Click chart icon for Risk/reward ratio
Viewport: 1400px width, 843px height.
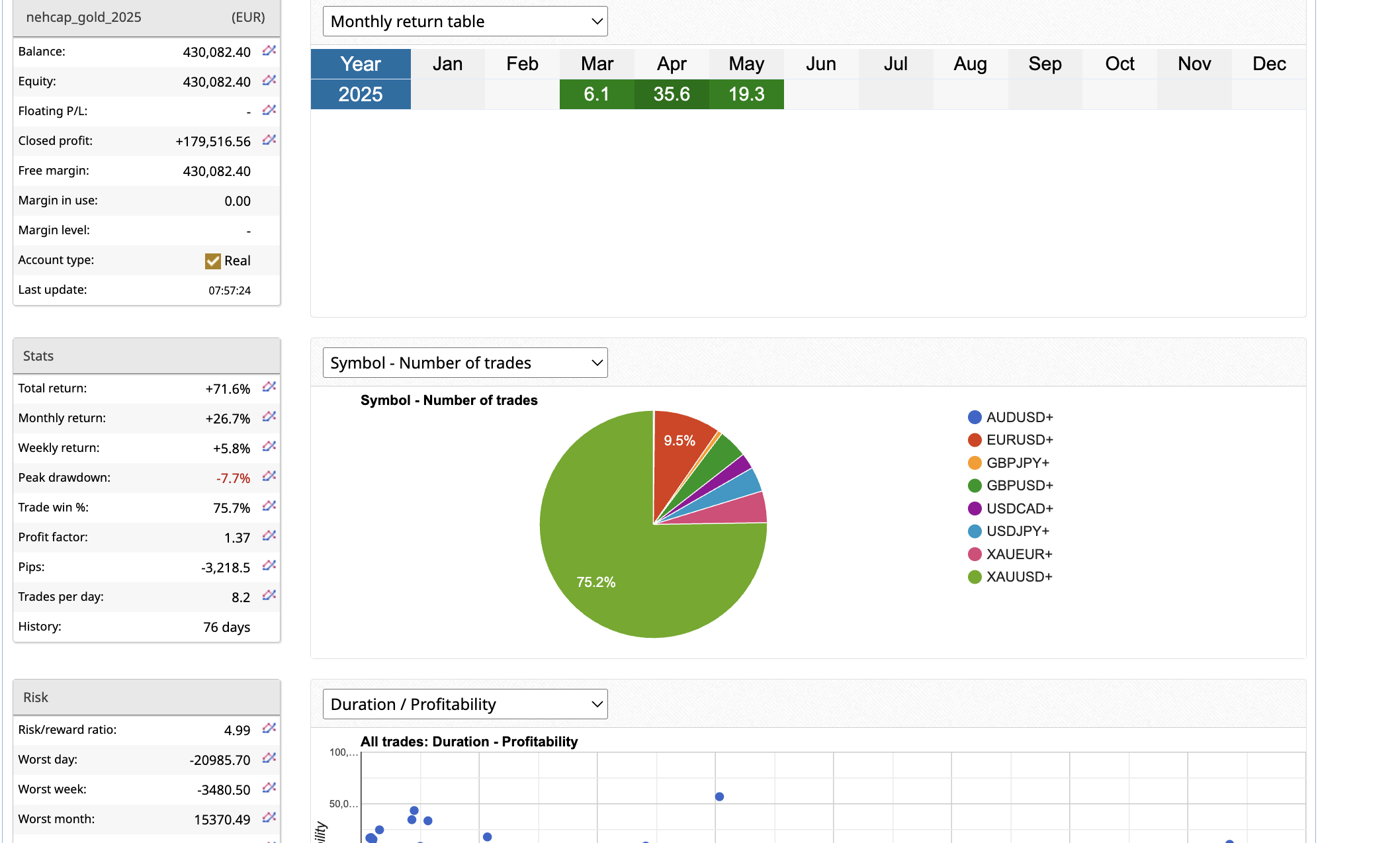(269, 729)
